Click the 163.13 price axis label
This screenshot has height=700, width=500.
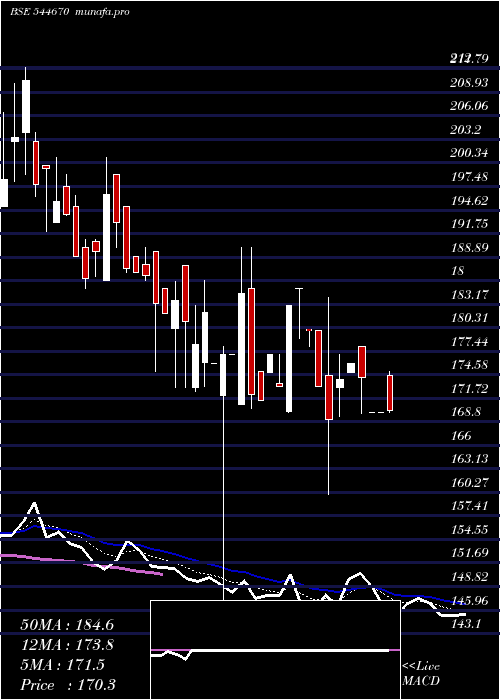(469, 459)
